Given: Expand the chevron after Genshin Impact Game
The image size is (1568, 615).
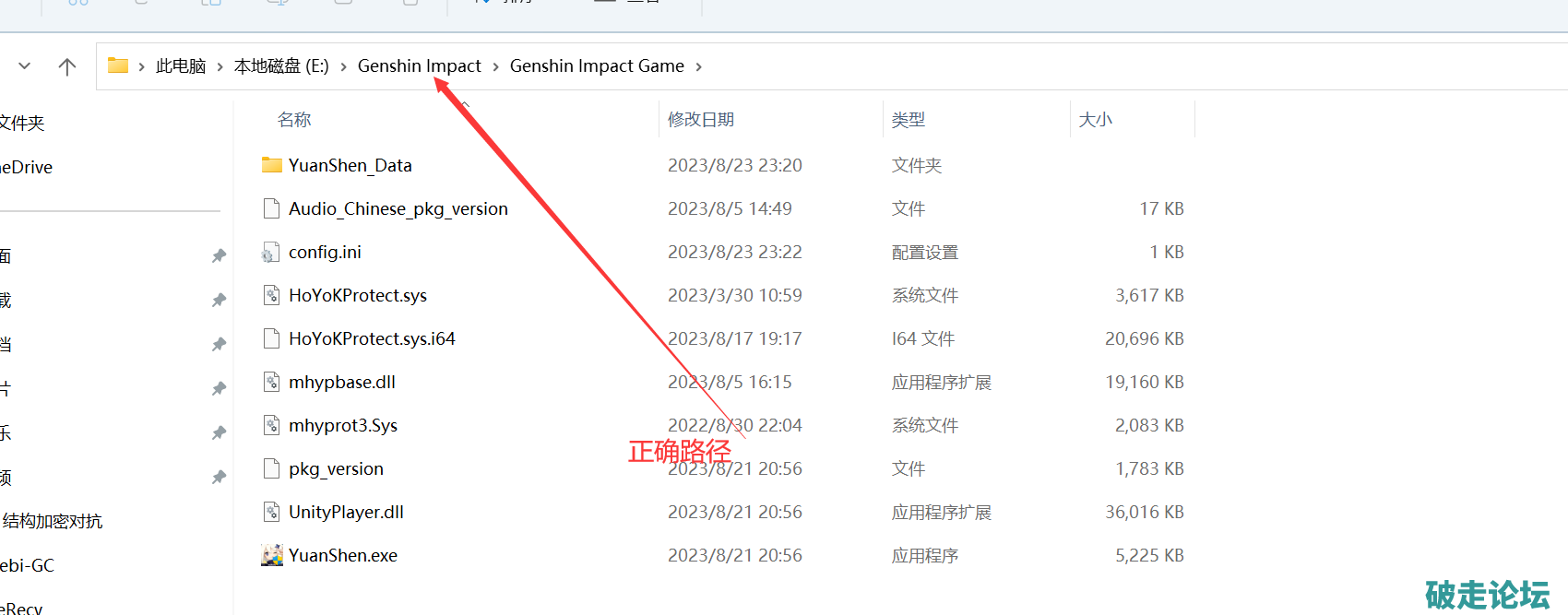Looking at the screenshot, I should (698, 66).
